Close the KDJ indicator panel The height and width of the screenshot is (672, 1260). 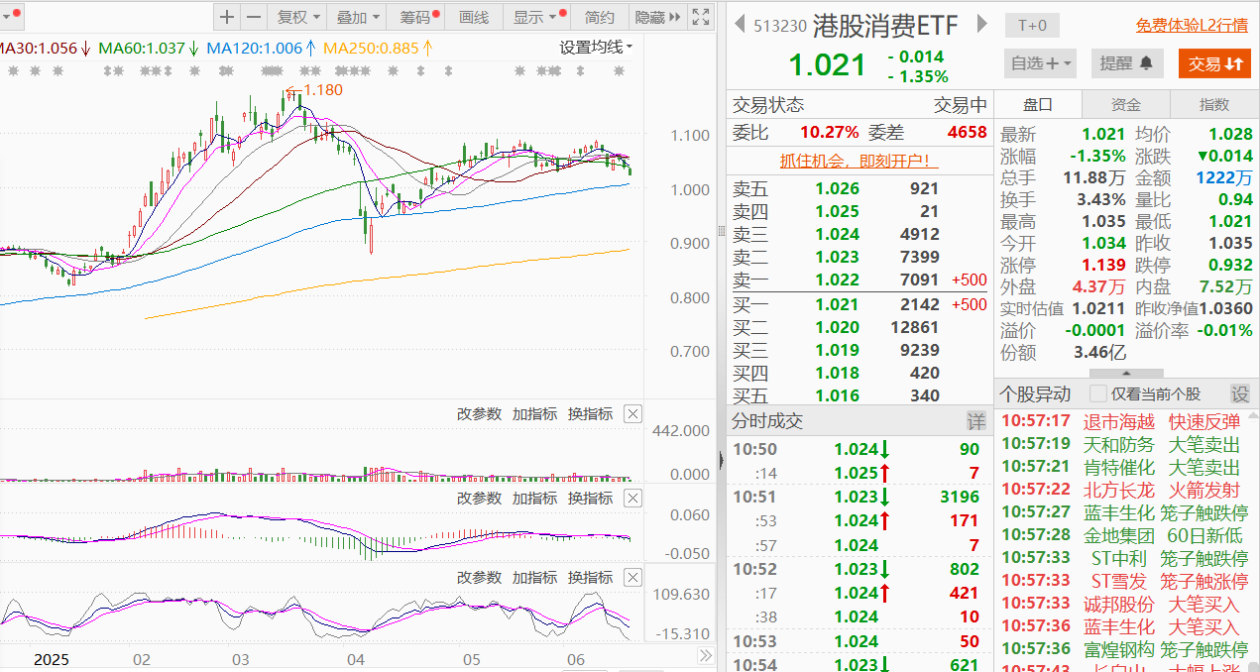[632, 578]
